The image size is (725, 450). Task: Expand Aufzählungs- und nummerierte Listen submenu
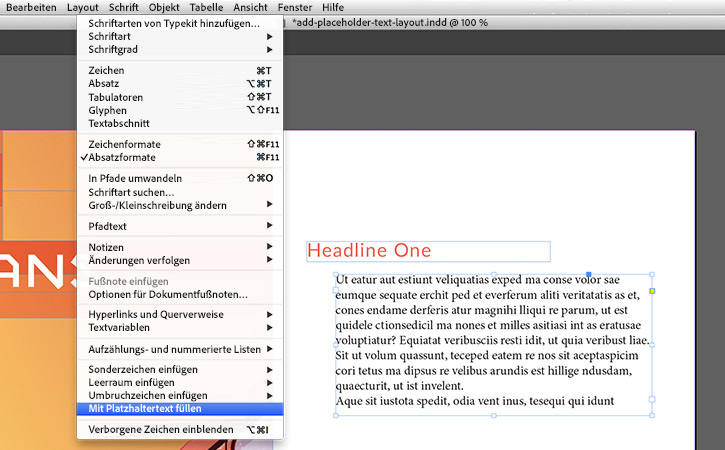pyautogui.click(x=180, y=349)
